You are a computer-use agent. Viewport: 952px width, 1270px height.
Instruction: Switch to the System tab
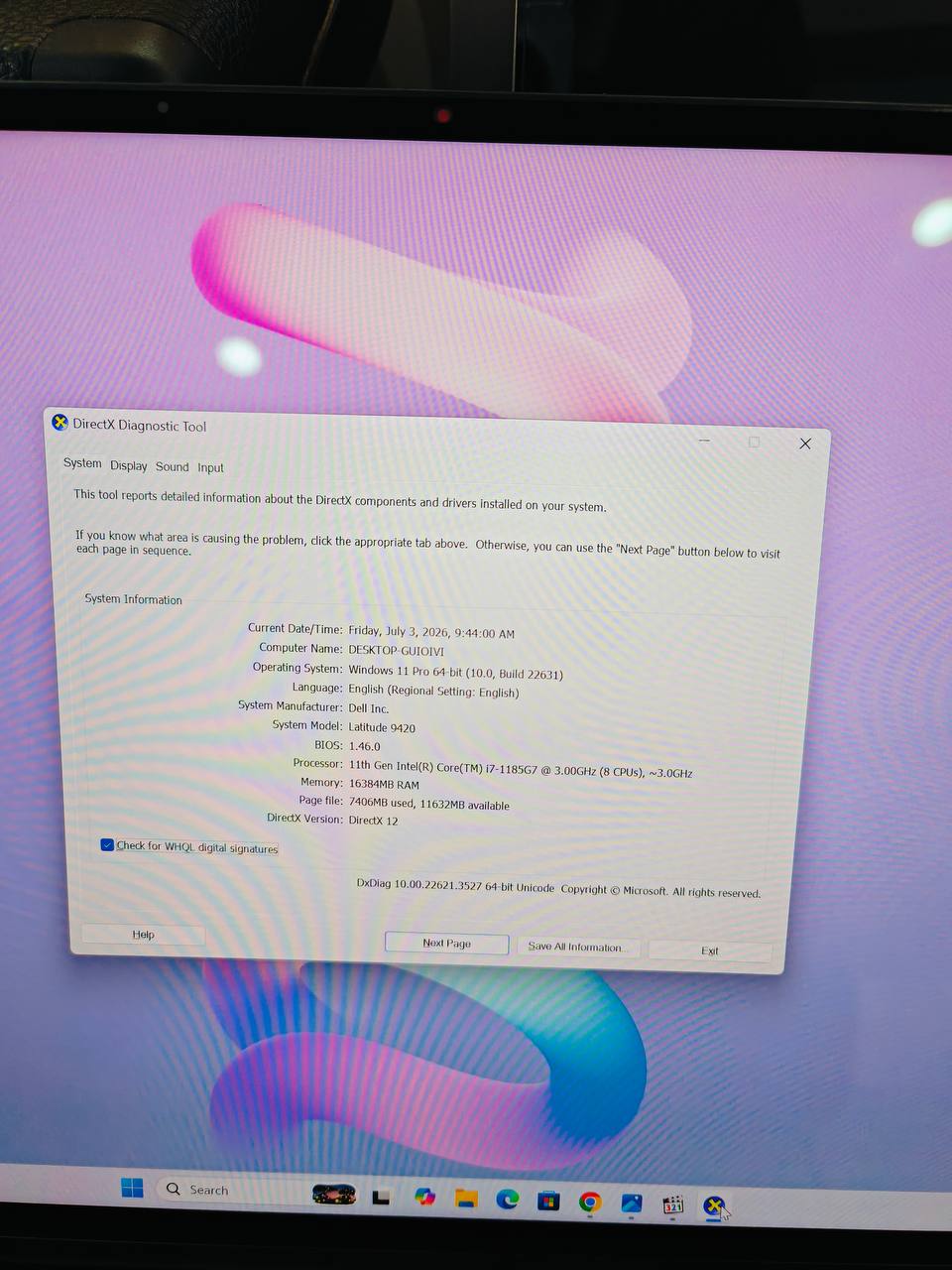click(x=82, y=463)
